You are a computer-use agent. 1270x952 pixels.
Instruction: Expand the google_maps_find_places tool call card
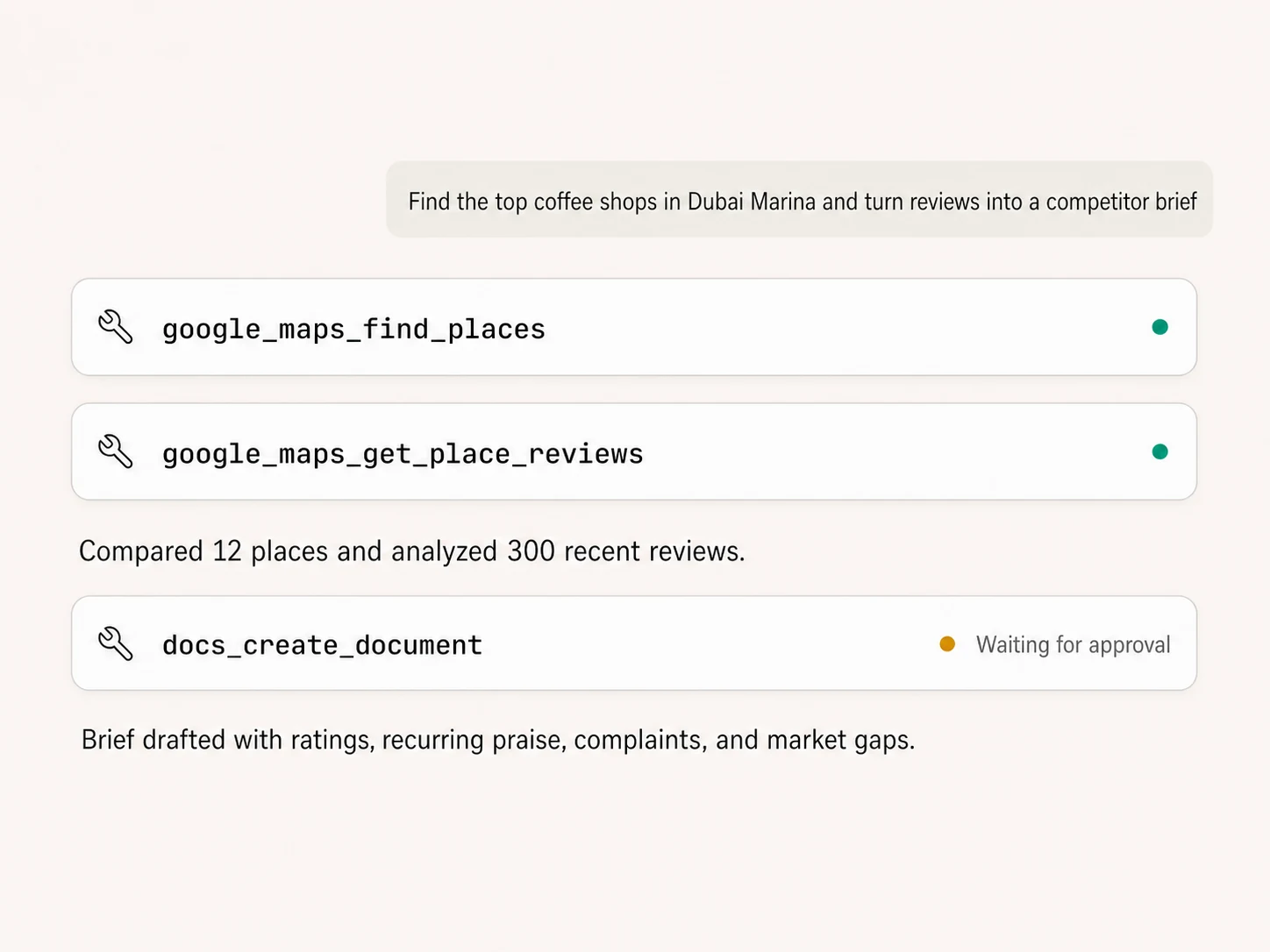tap(634, 327)
